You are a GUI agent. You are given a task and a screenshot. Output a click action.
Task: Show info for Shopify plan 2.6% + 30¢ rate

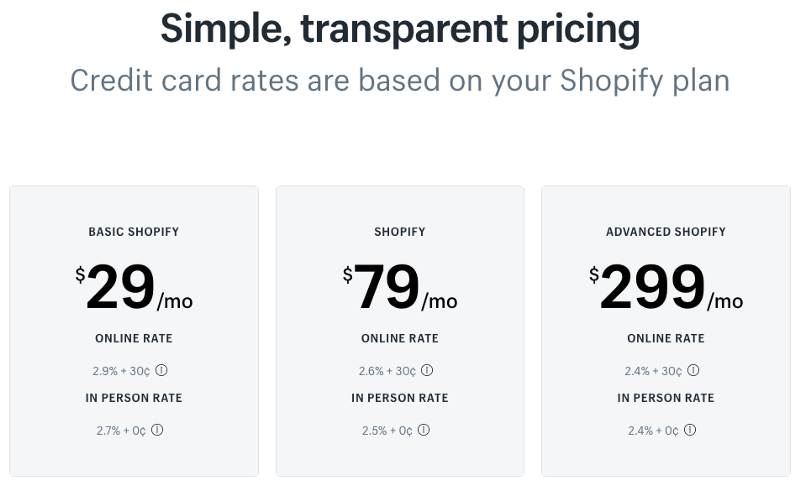click(x=427, y=370)
